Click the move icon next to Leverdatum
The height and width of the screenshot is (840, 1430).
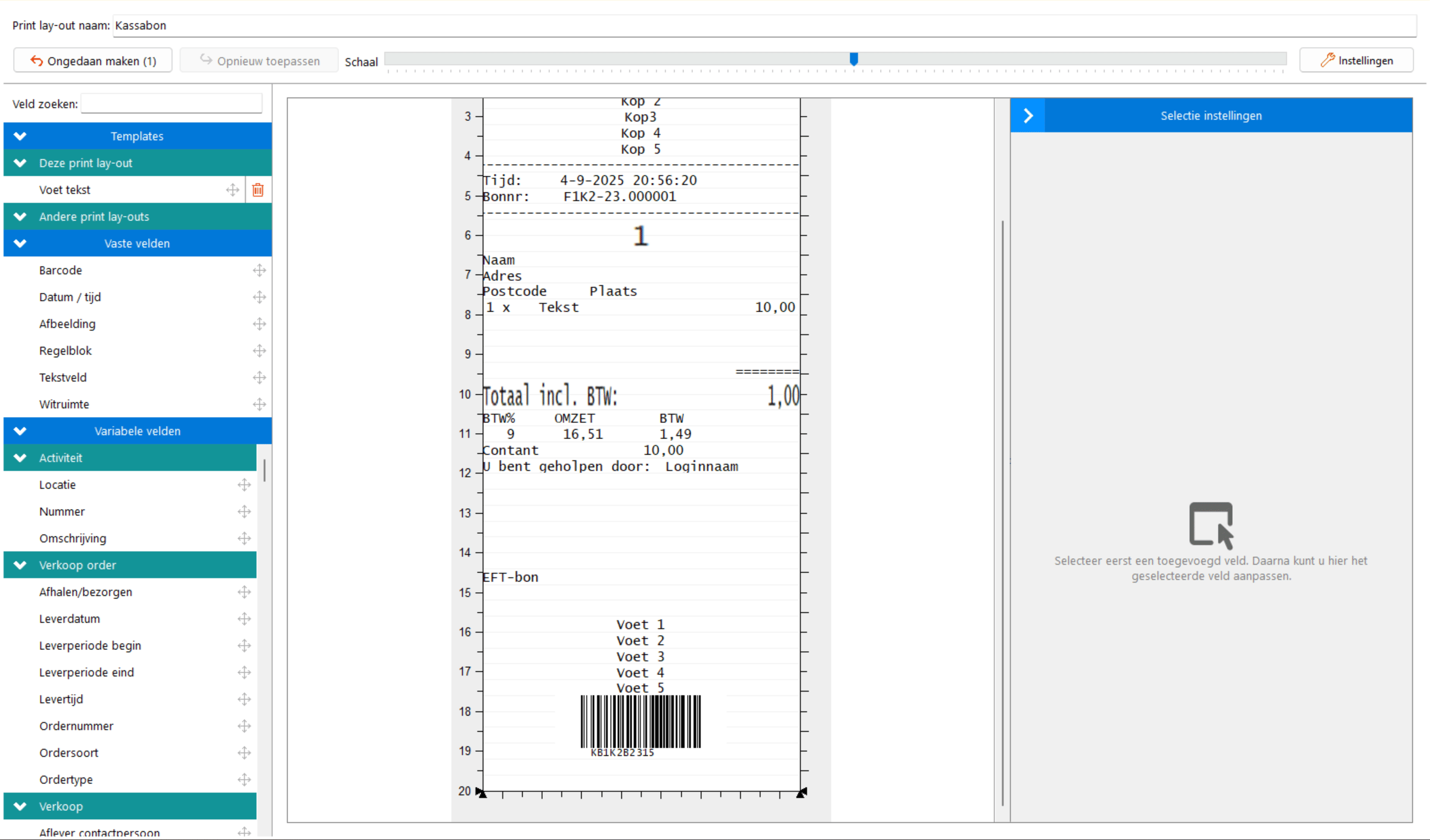(244, 619)
